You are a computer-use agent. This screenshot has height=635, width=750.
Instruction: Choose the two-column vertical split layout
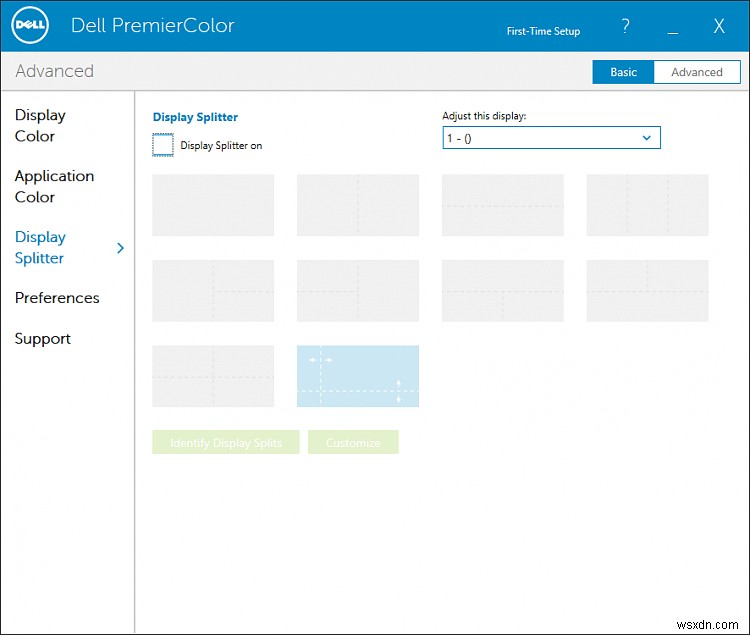point(358,205)
